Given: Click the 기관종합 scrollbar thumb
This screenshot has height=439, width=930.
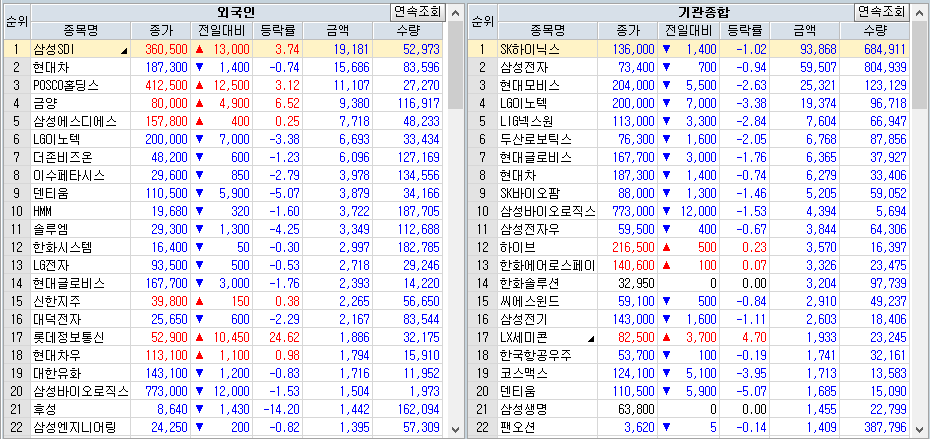Looking at the screenshot, I should pyautogui.click(x=920, y=64).
